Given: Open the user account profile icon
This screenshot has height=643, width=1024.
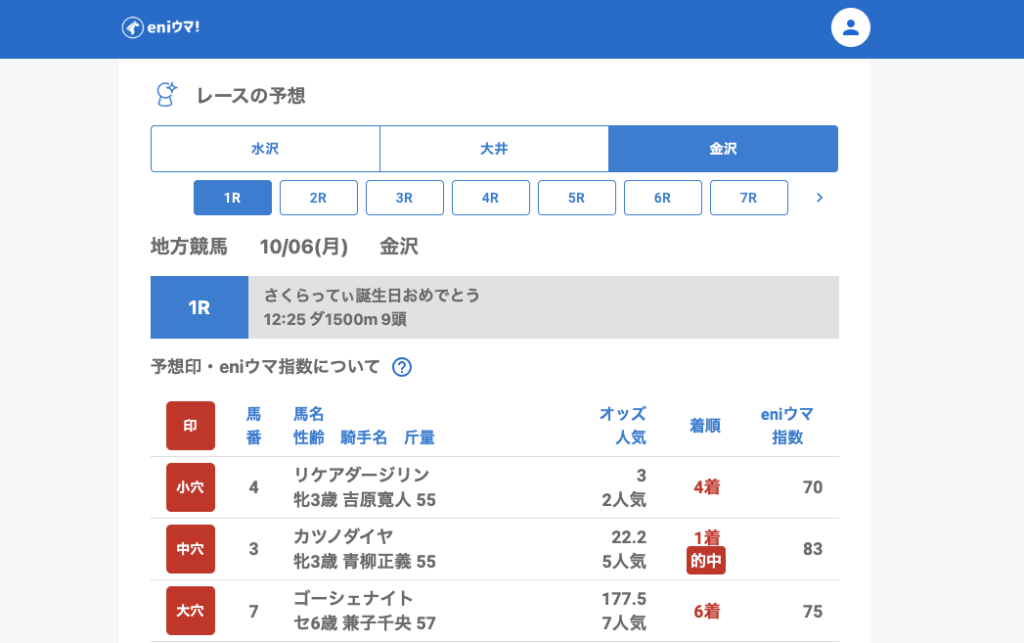Looking at the screenshot, I should [850, 28].
